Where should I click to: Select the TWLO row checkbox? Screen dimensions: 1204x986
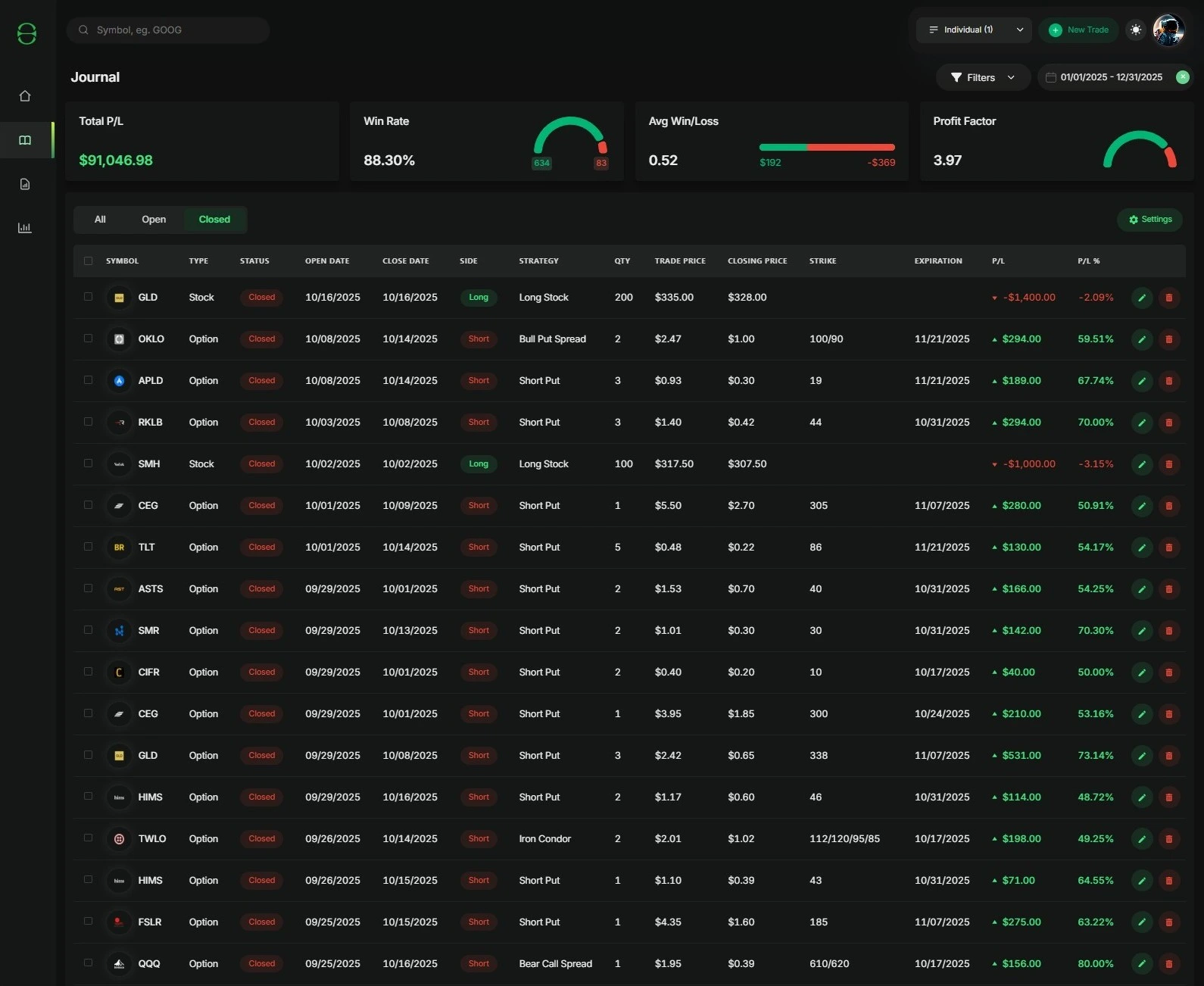[89, 838]
